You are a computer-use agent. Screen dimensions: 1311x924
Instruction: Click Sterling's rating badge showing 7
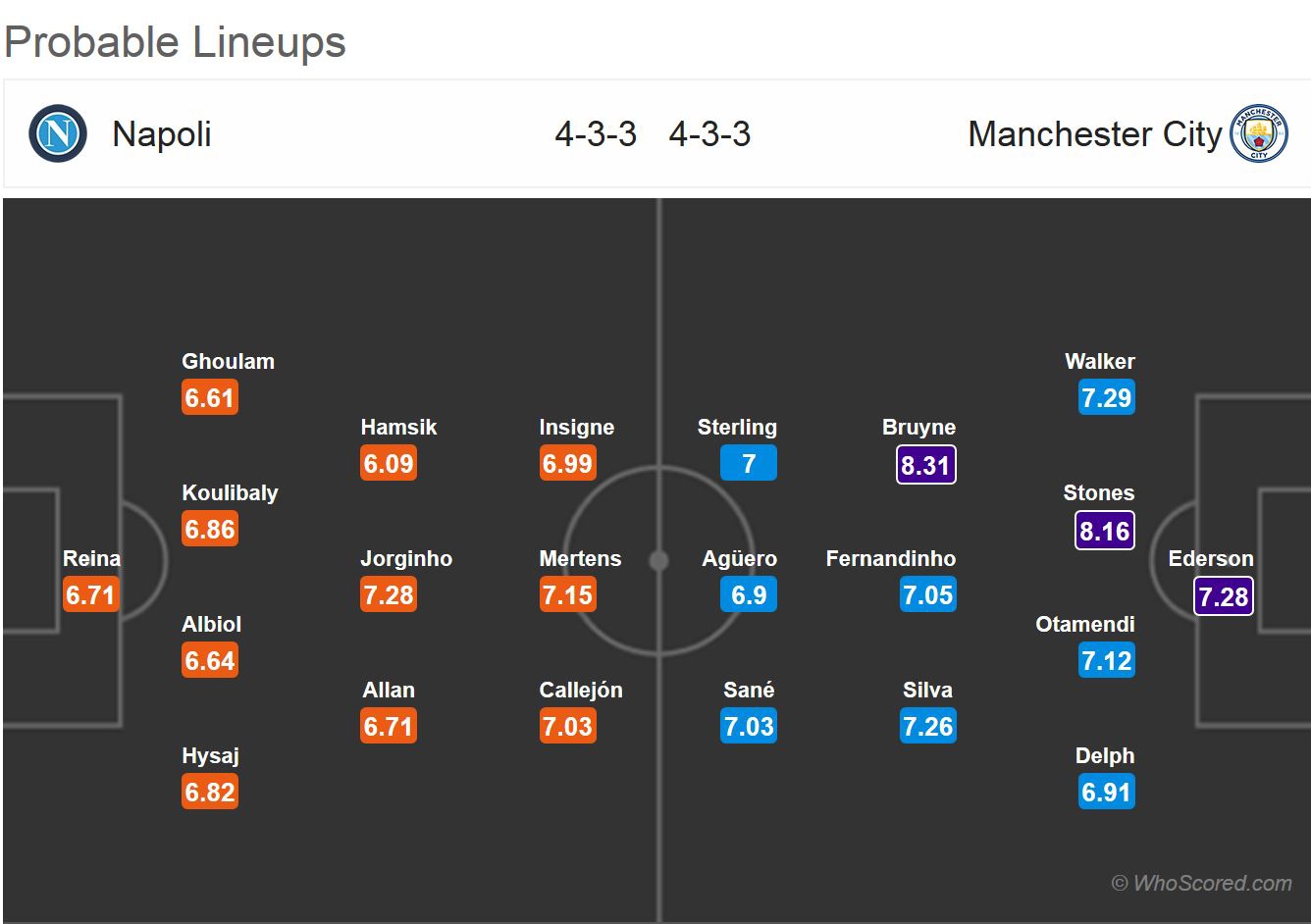749,464
